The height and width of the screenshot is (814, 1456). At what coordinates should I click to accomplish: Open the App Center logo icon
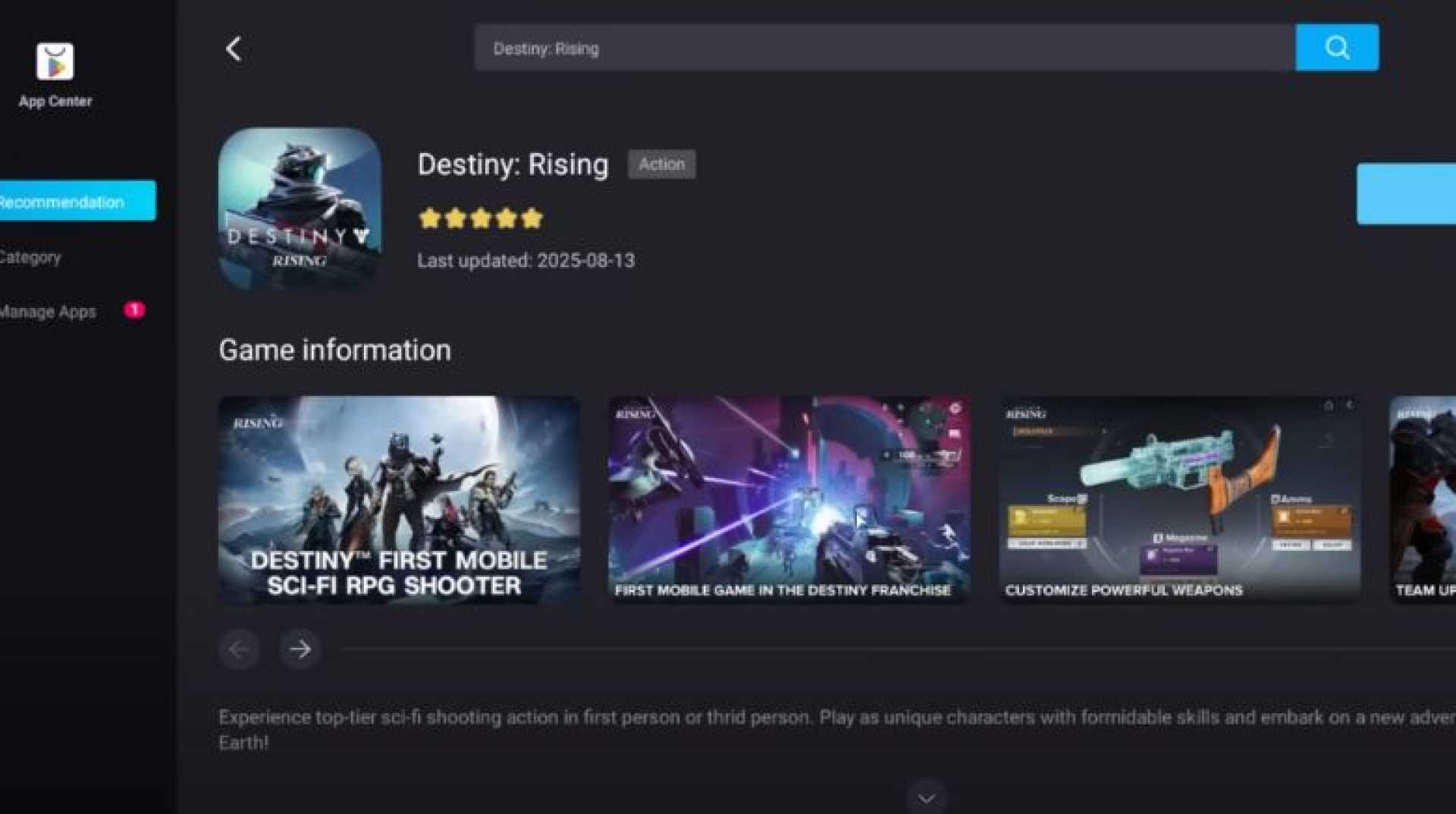pyautogui.click(x=55, y=61)
